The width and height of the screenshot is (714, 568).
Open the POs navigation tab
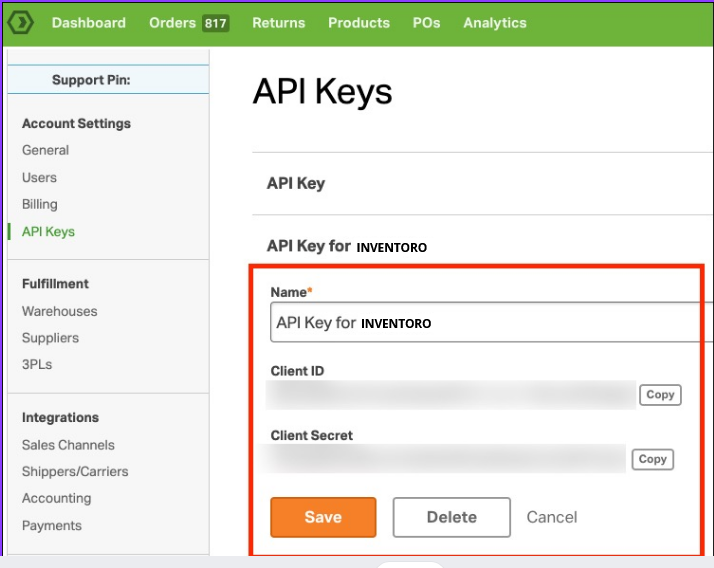pos(426,22)
